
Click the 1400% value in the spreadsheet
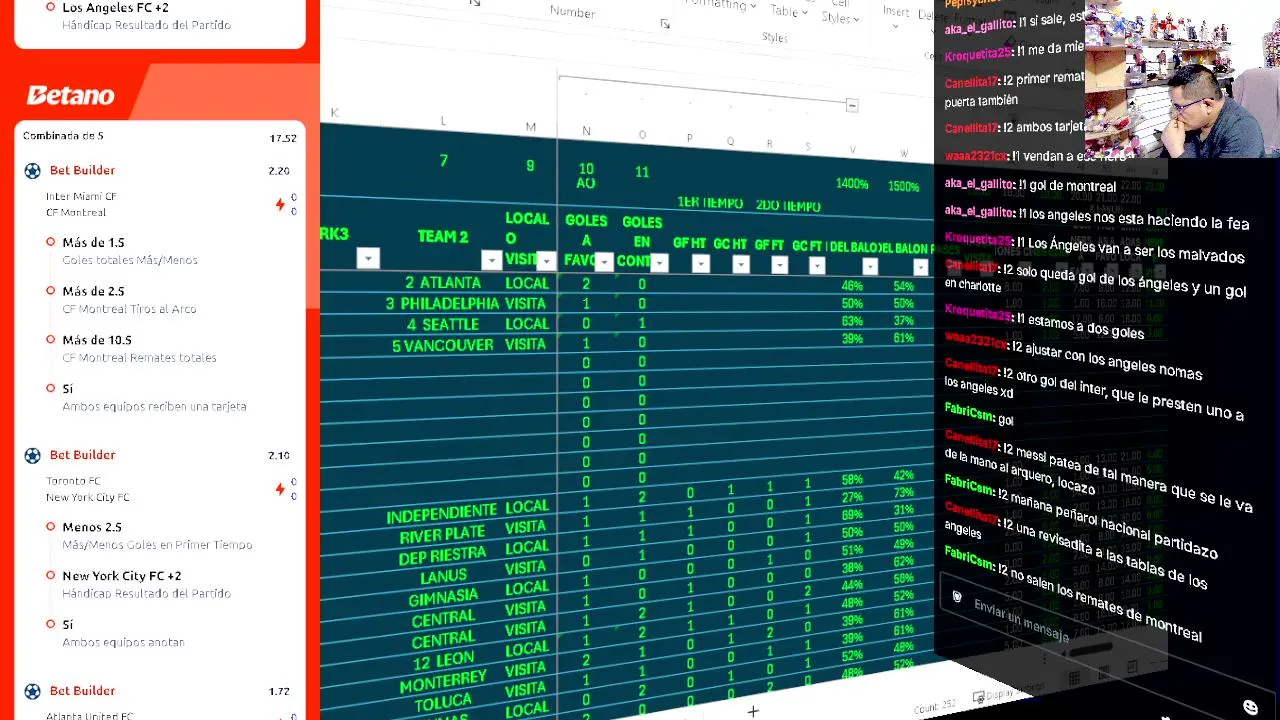coord(852,184)
